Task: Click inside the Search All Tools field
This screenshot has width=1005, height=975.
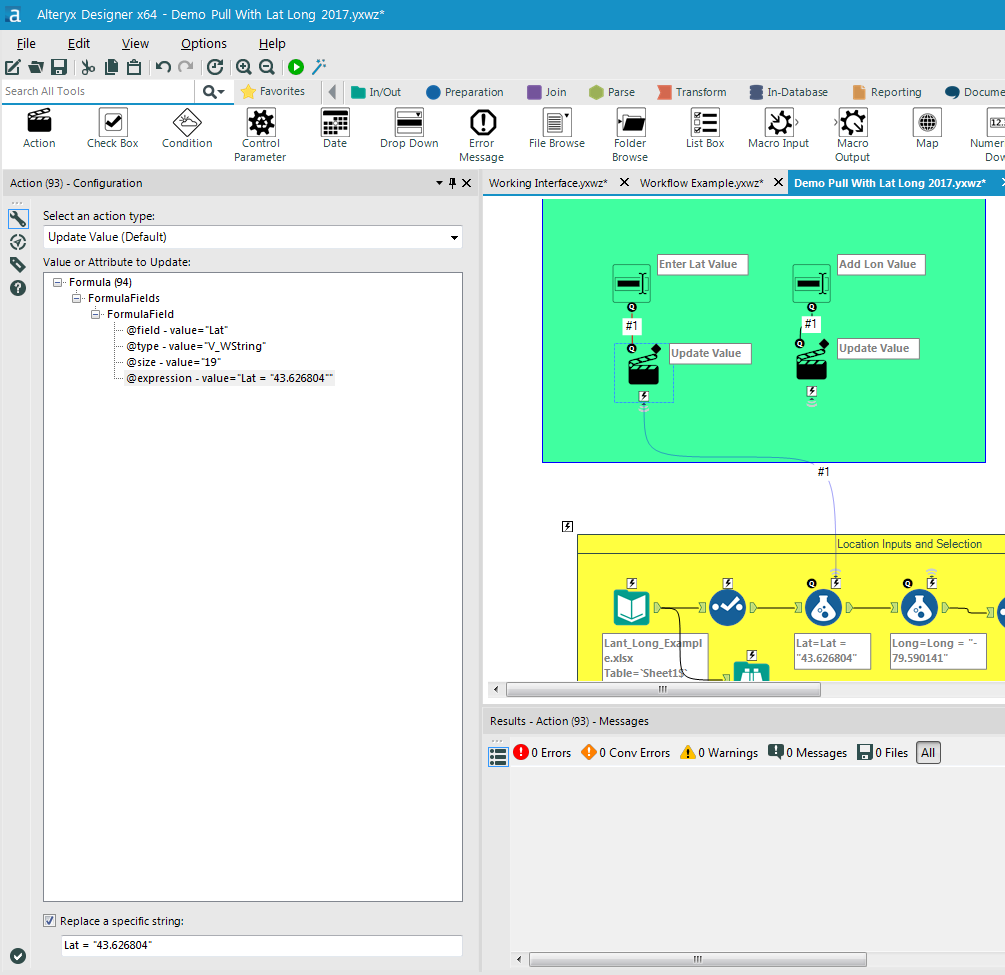Action: tap(97, 90)
